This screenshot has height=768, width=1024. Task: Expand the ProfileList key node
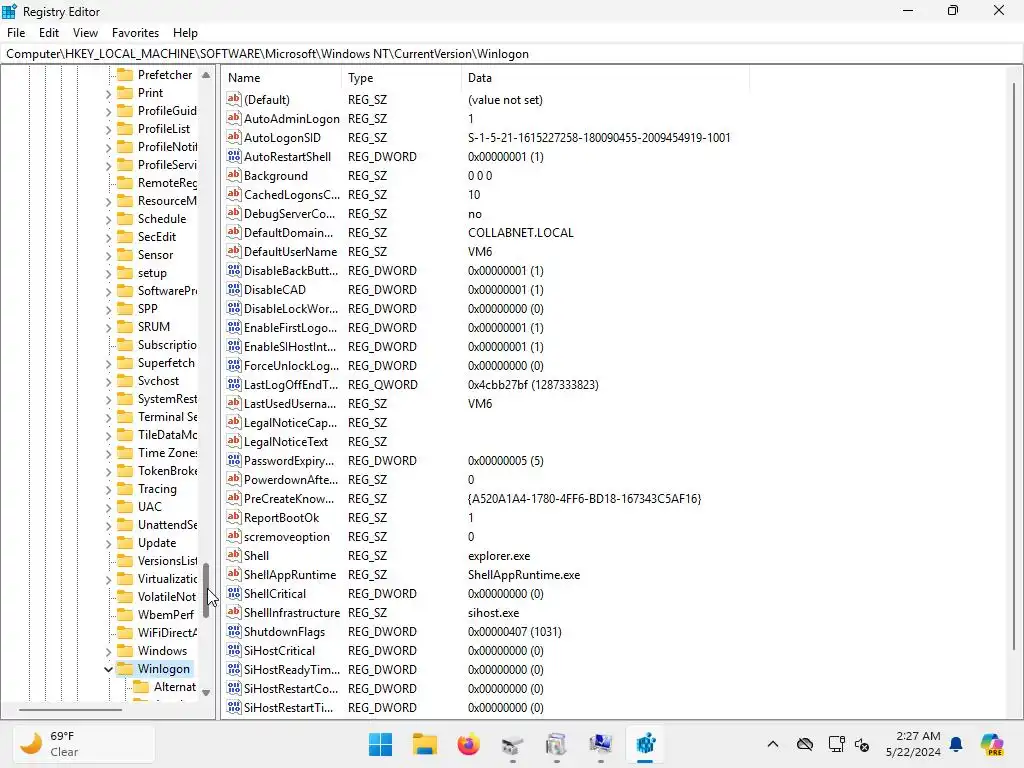pos(108,129)
